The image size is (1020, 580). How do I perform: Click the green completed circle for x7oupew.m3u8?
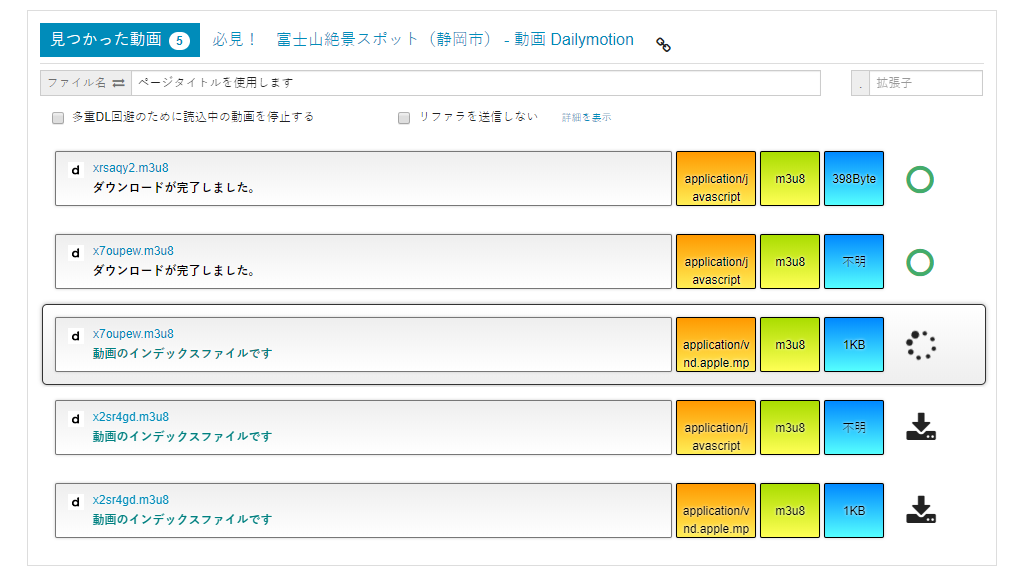point(920,263)
